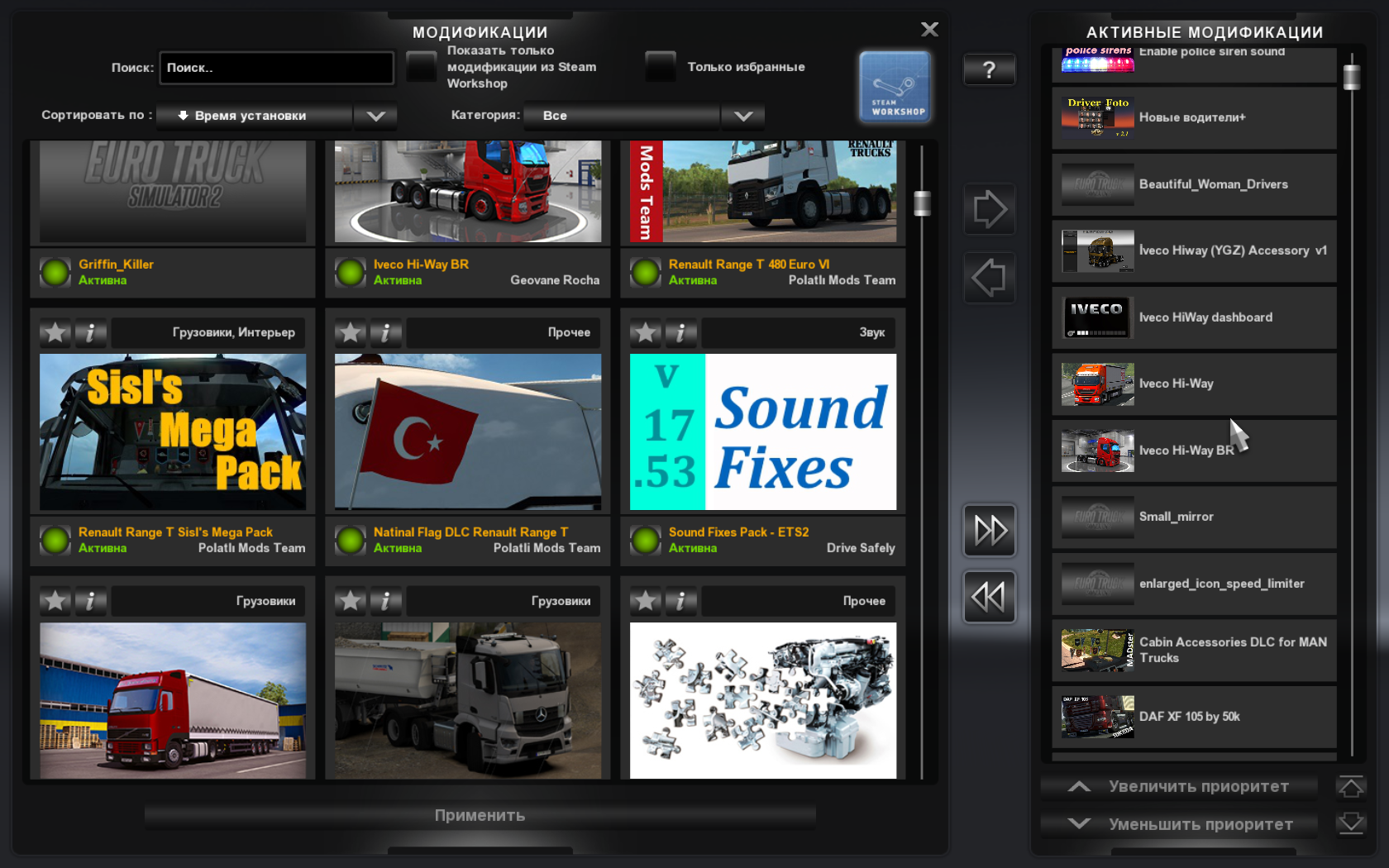Click the mod search input field
This screenshot has height=868, width=1389.
(276, 68)
